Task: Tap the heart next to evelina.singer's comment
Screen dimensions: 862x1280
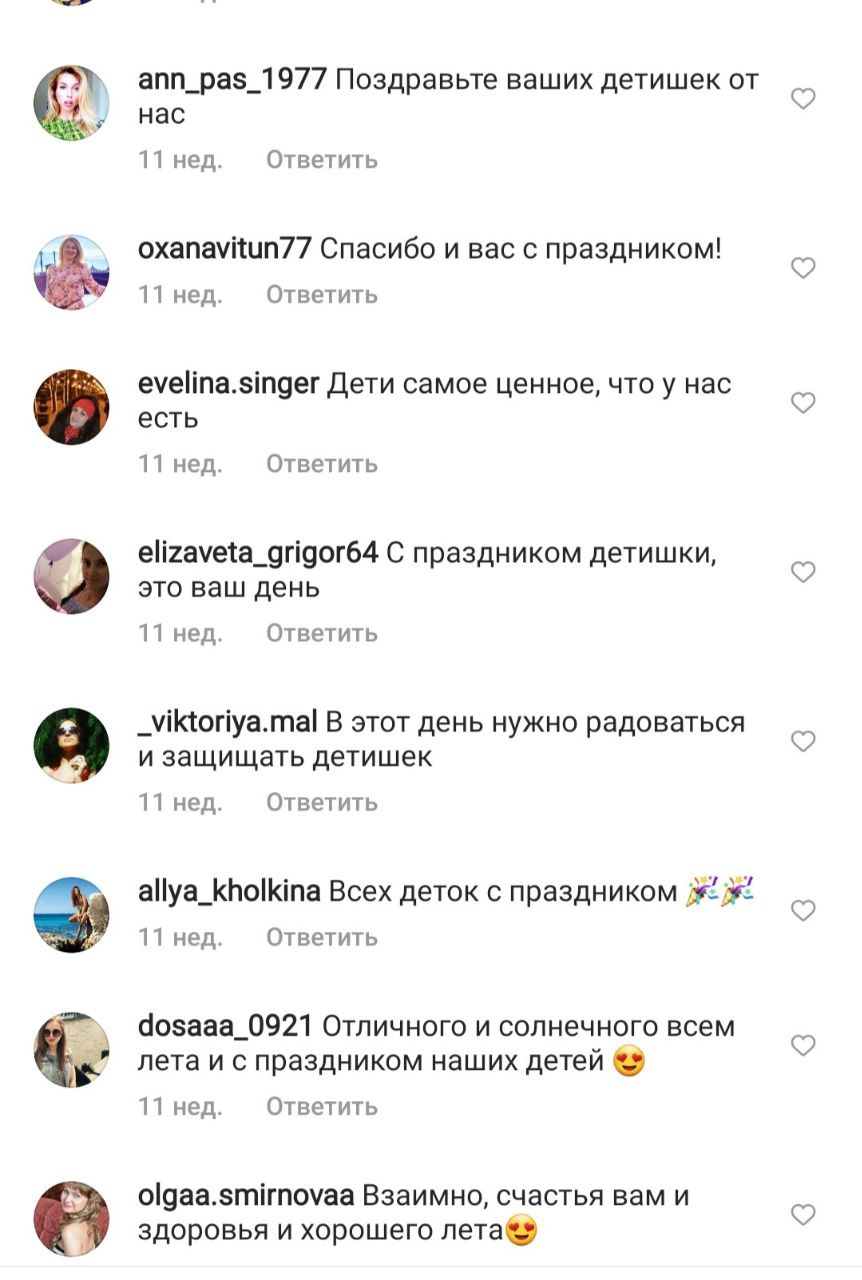Action: (x=803, y=402)
